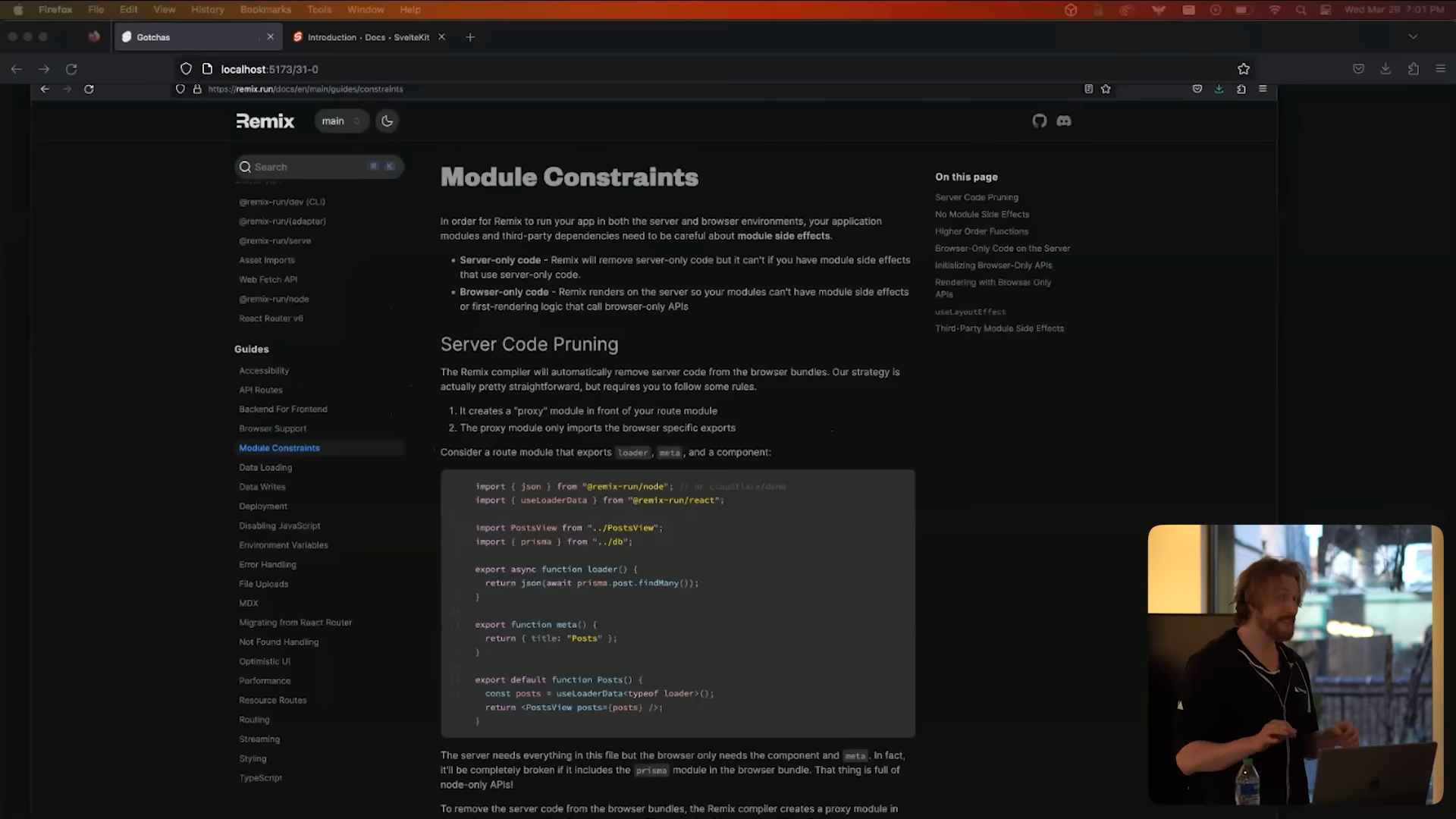This screenshot has height=819, width=1456.
Task: Click the shield tracking protection icon
Action: (x=186, y=69)
